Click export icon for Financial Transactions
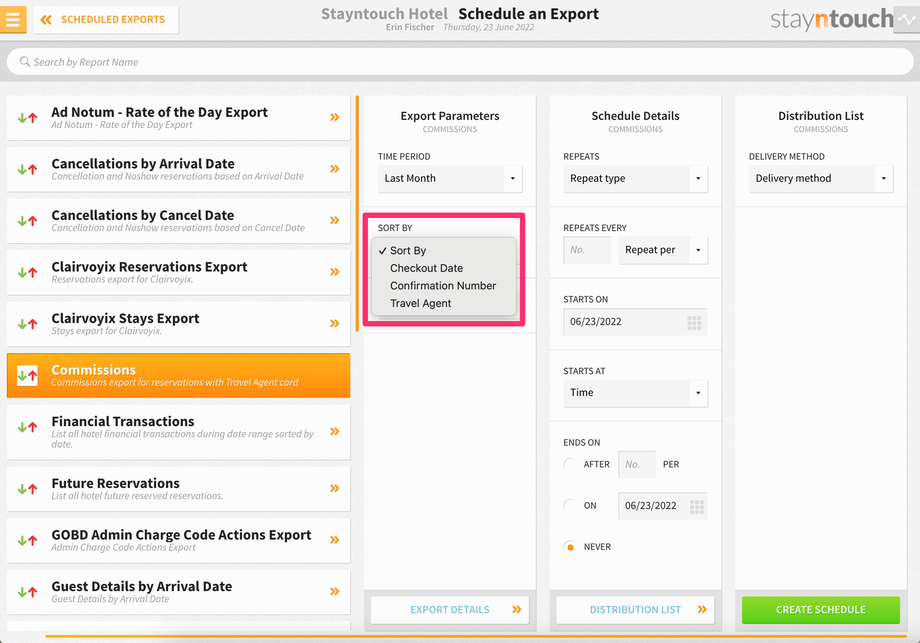 [x=27, y=427]
